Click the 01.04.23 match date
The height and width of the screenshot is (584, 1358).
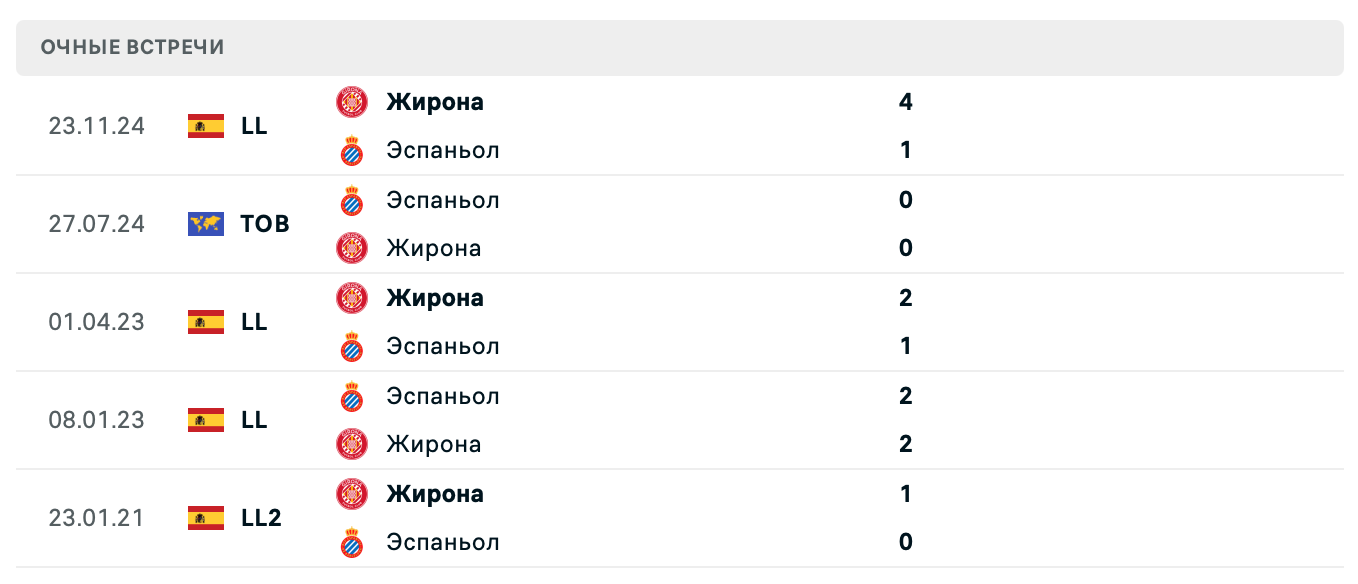(x=96, y=322)
